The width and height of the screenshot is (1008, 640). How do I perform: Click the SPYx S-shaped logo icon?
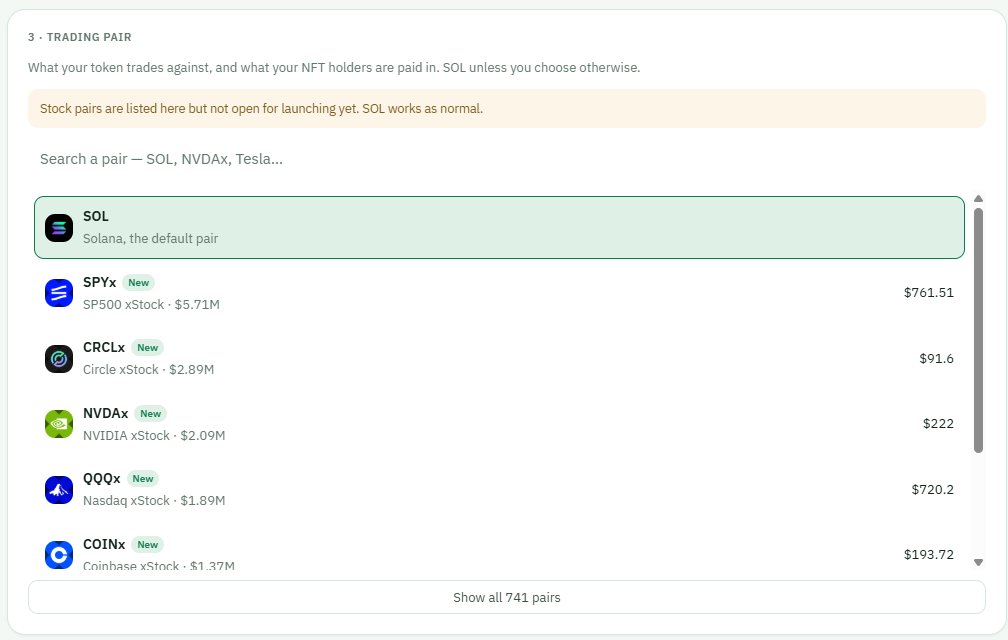(x=58, y=293)
